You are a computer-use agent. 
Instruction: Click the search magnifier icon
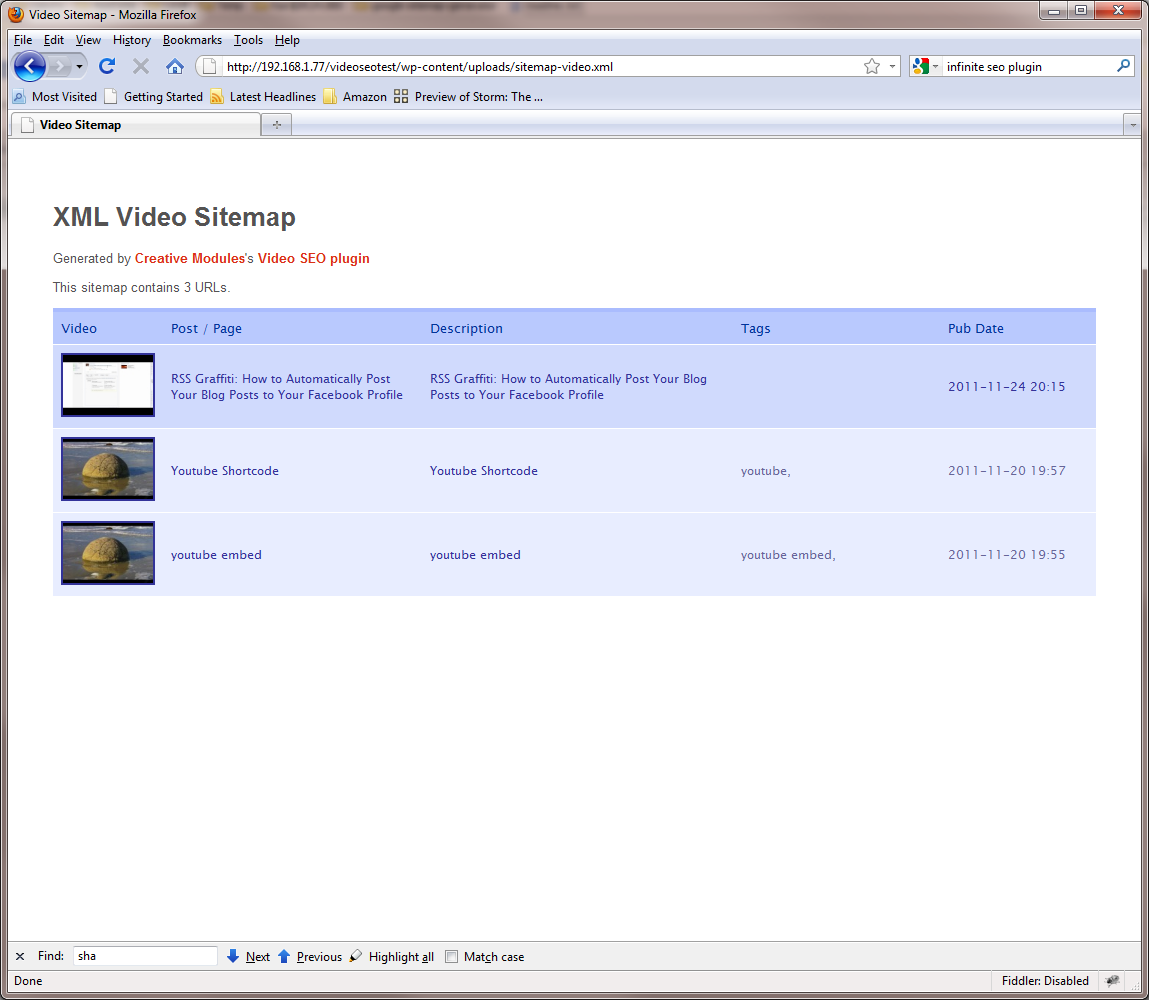1123,67
